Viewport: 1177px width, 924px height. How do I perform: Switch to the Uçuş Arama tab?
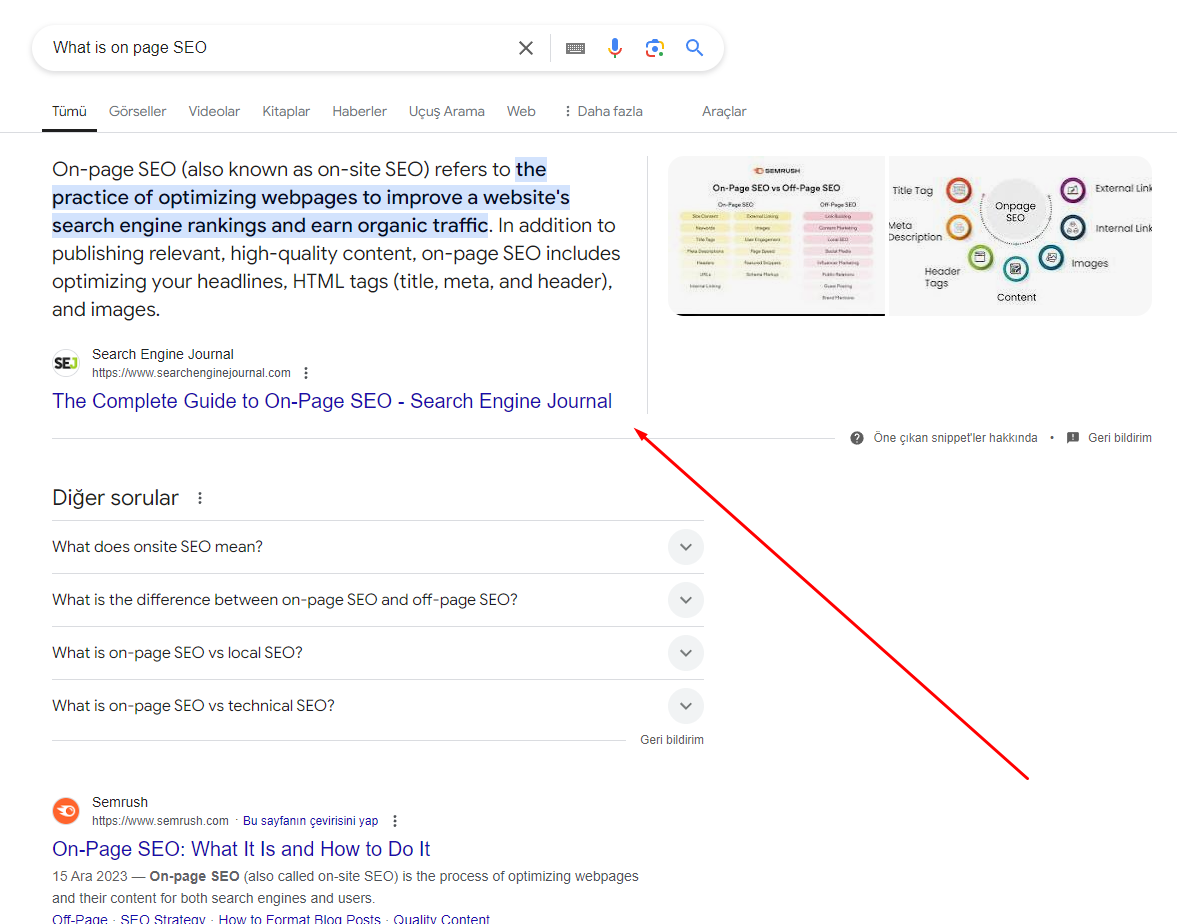click(447, 111)
